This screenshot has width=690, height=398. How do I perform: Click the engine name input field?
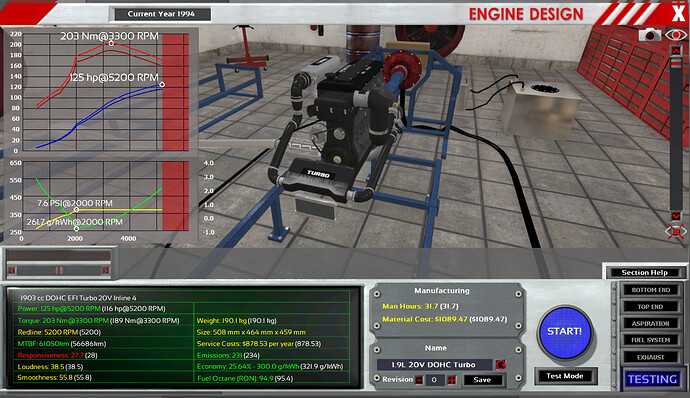[434, 365]
